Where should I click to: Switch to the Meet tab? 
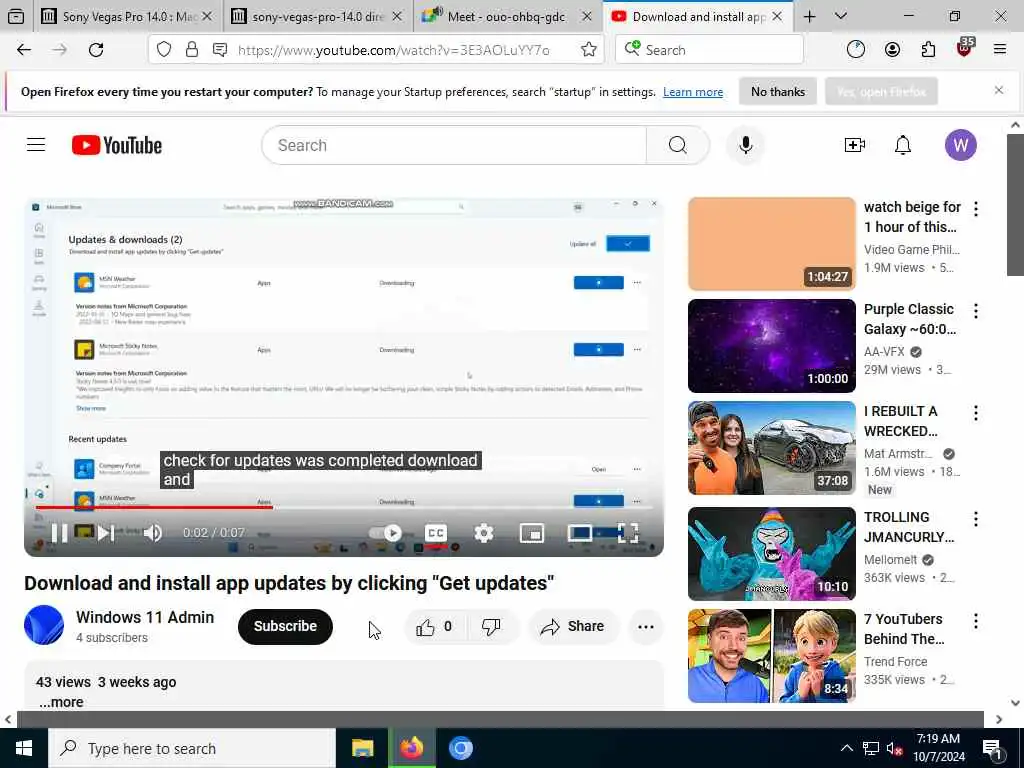(x=507, y=16)
